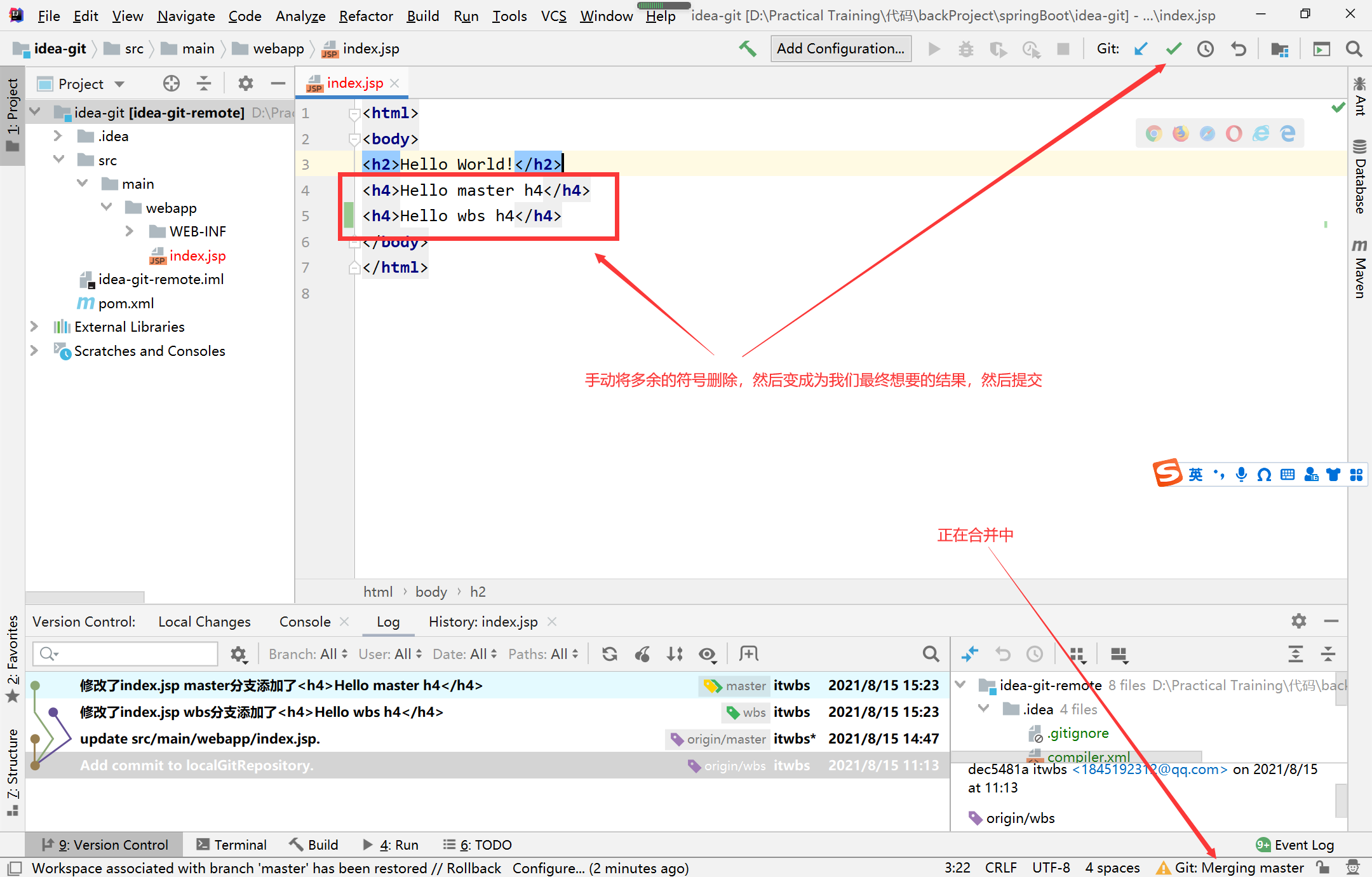Open Project Structure icon in toolbar
1372x877 pixels.
point(1279,49)
